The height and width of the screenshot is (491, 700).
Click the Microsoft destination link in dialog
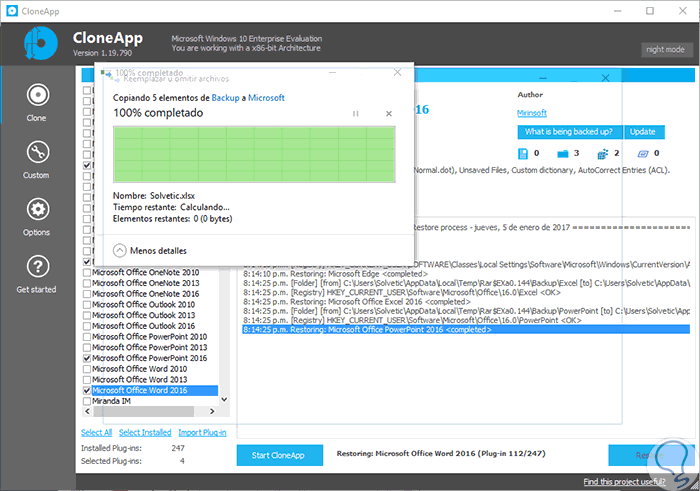[x=266, y=98]
